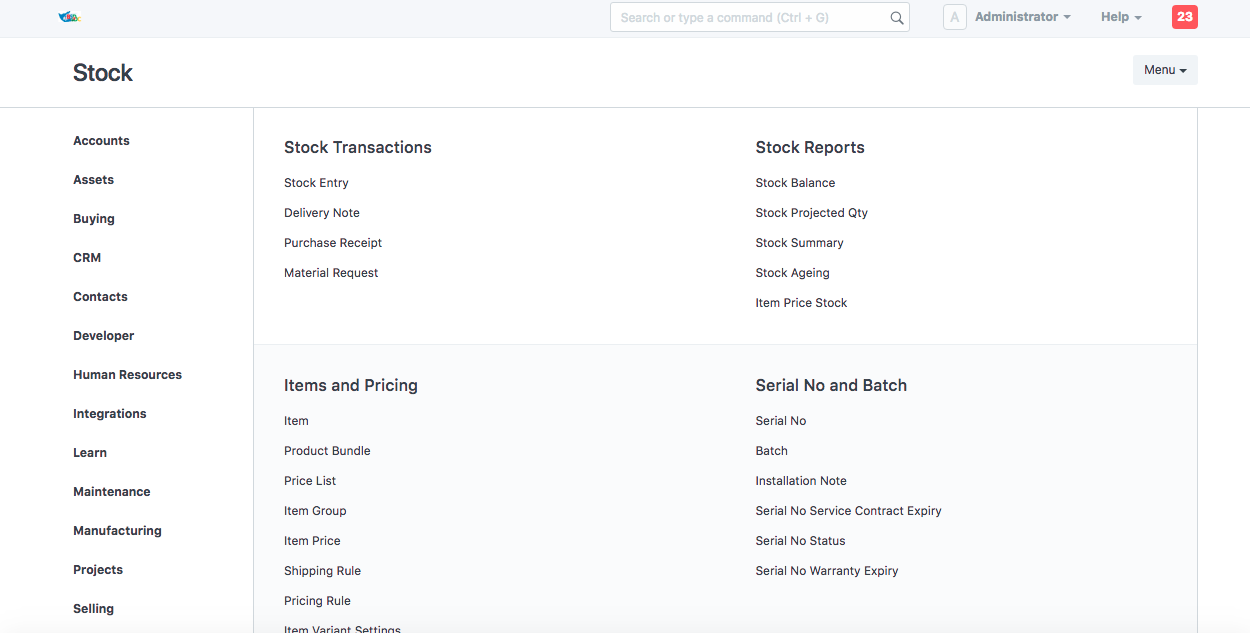Viewport: 1250px width, 633px height.
Task: Open Material Request
Action: point(331,273)
